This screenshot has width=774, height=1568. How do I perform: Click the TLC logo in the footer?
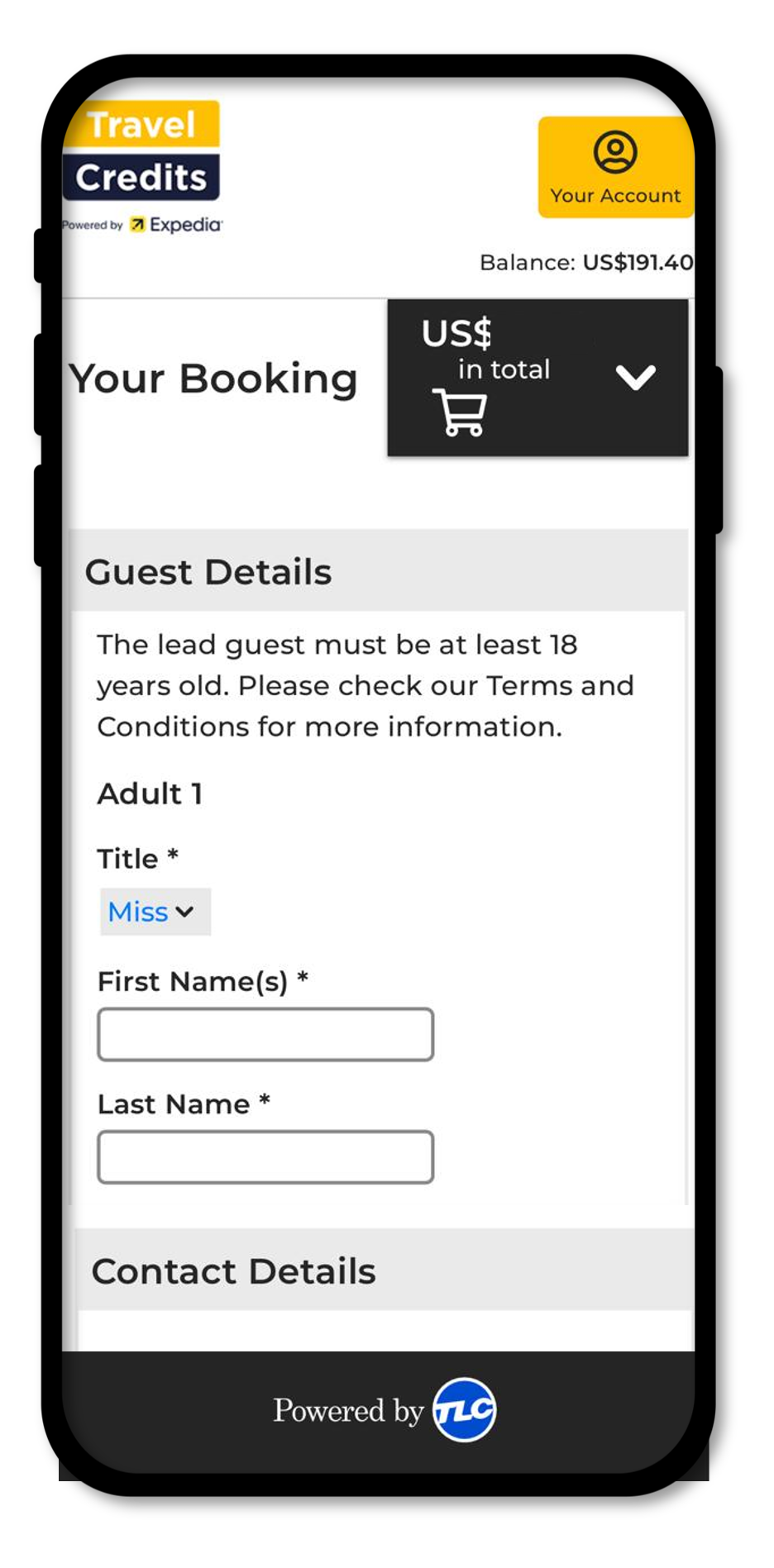(x=465, y=1409)
